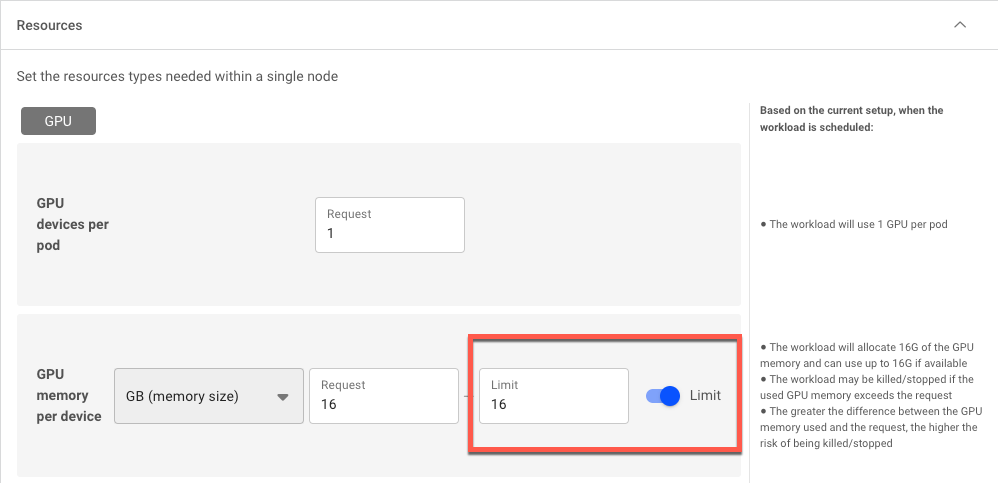Click the GPU devices per pod label

(73, 225)
